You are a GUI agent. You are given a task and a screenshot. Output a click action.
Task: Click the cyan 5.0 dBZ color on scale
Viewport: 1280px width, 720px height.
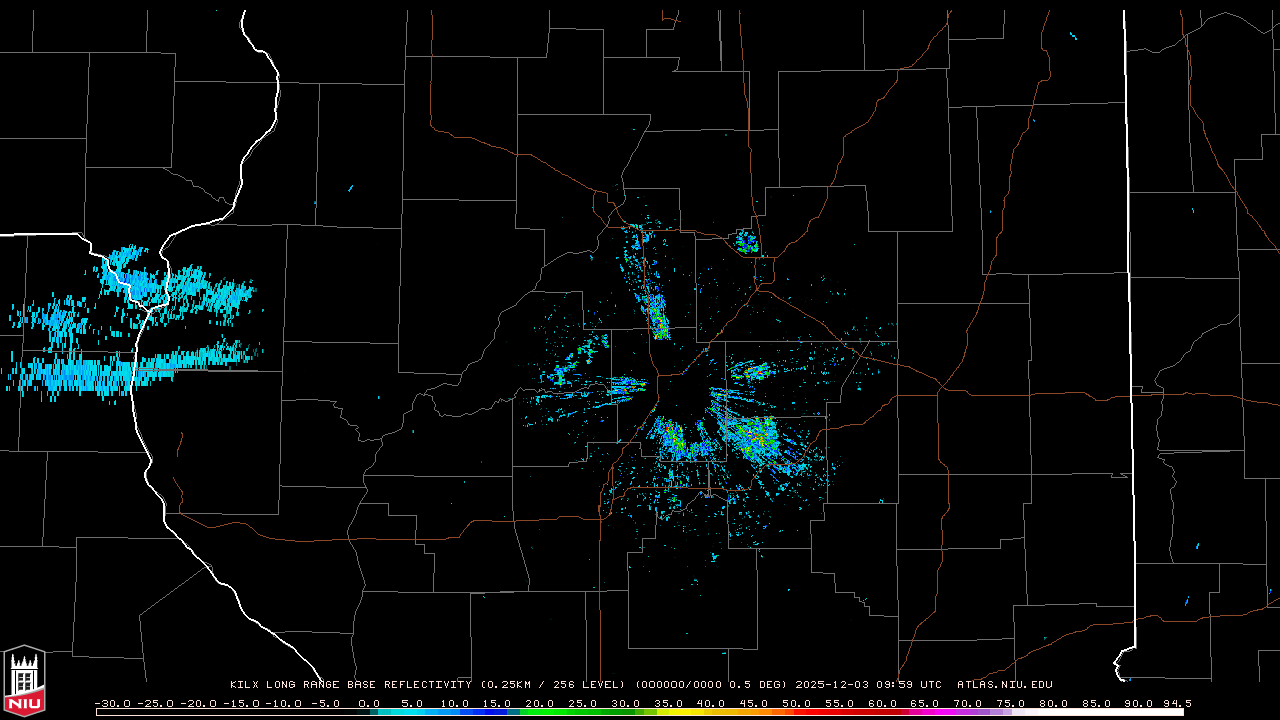coord(412,712)
